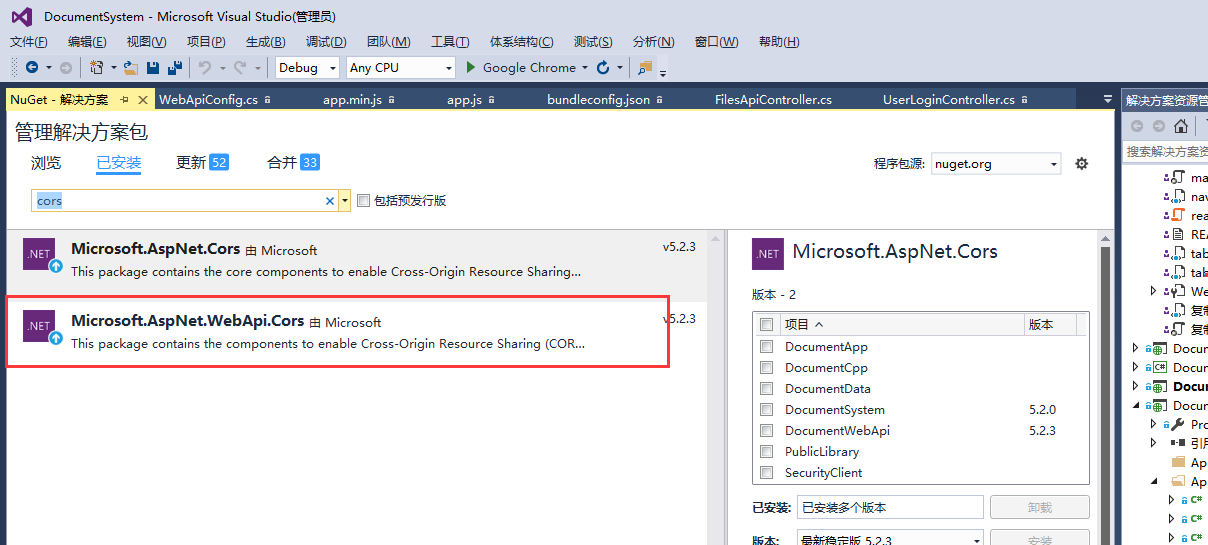
Task: Click .NET icon of Microsoft.AspNet.Cors in list
Action: click(x=40, y=255)
